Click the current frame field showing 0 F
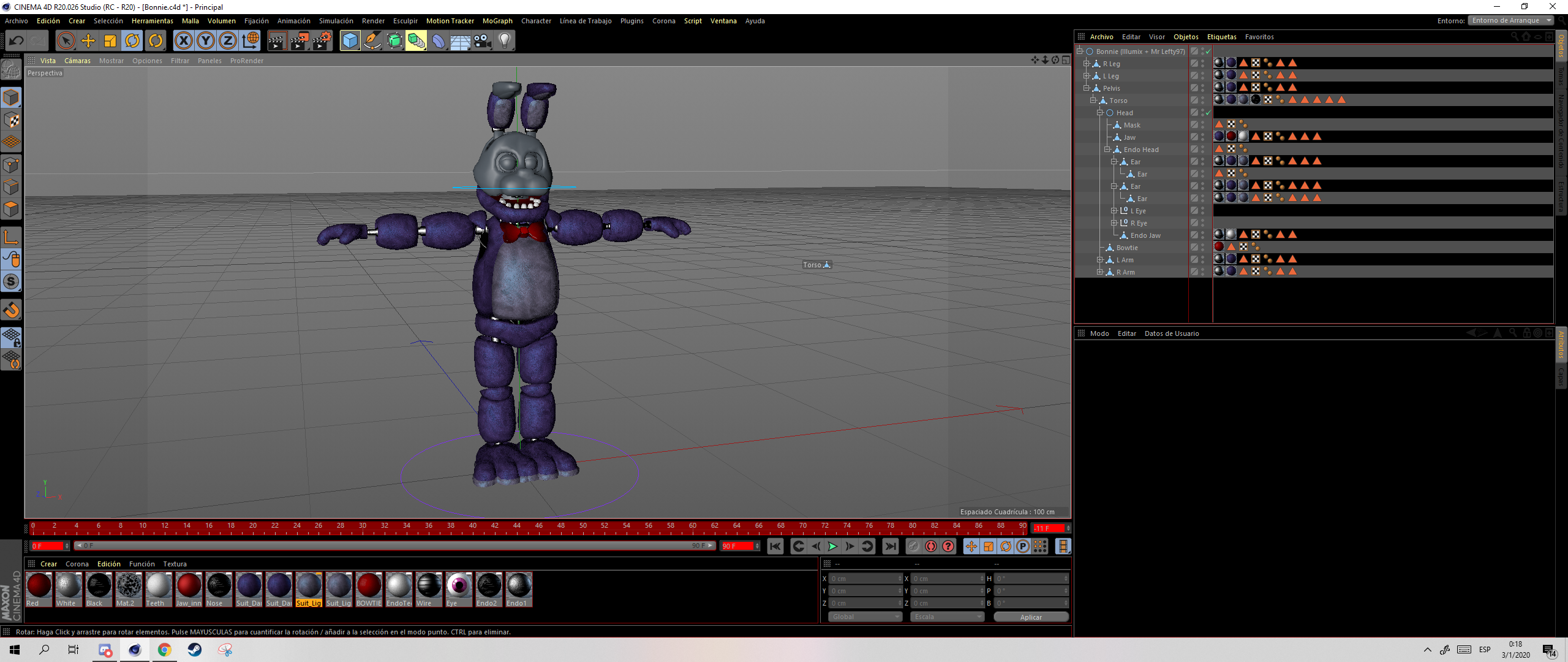The height and width of the screenshot is (662, 1568). (49, 546)
